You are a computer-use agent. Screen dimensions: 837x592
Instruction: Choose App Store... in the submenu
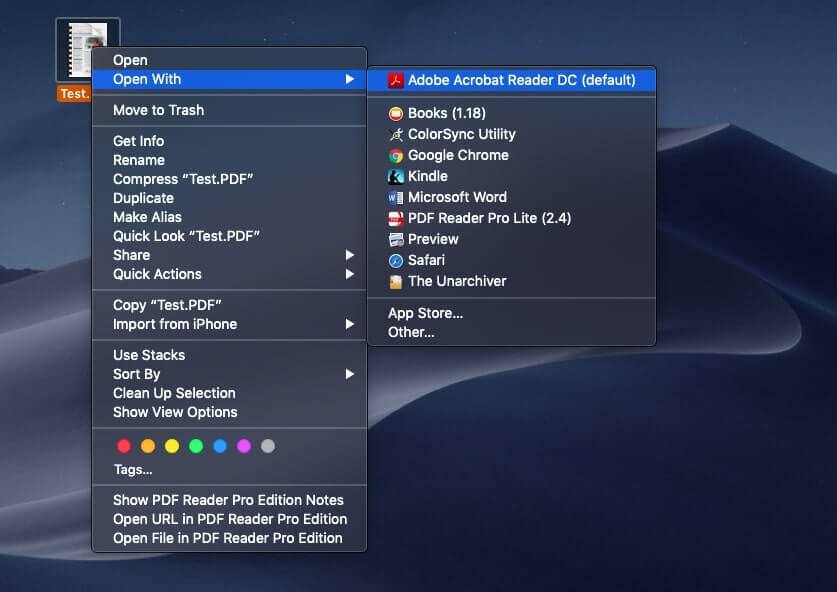coord(511,313)
